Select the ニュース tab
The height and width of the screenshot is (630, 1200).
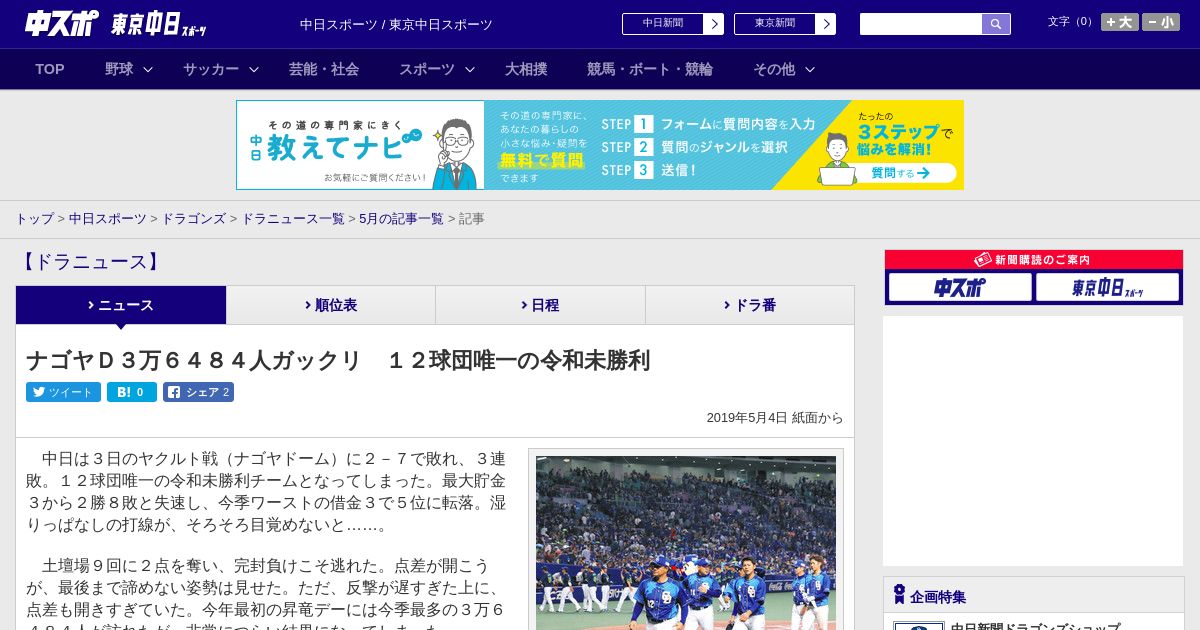[121, 305]
